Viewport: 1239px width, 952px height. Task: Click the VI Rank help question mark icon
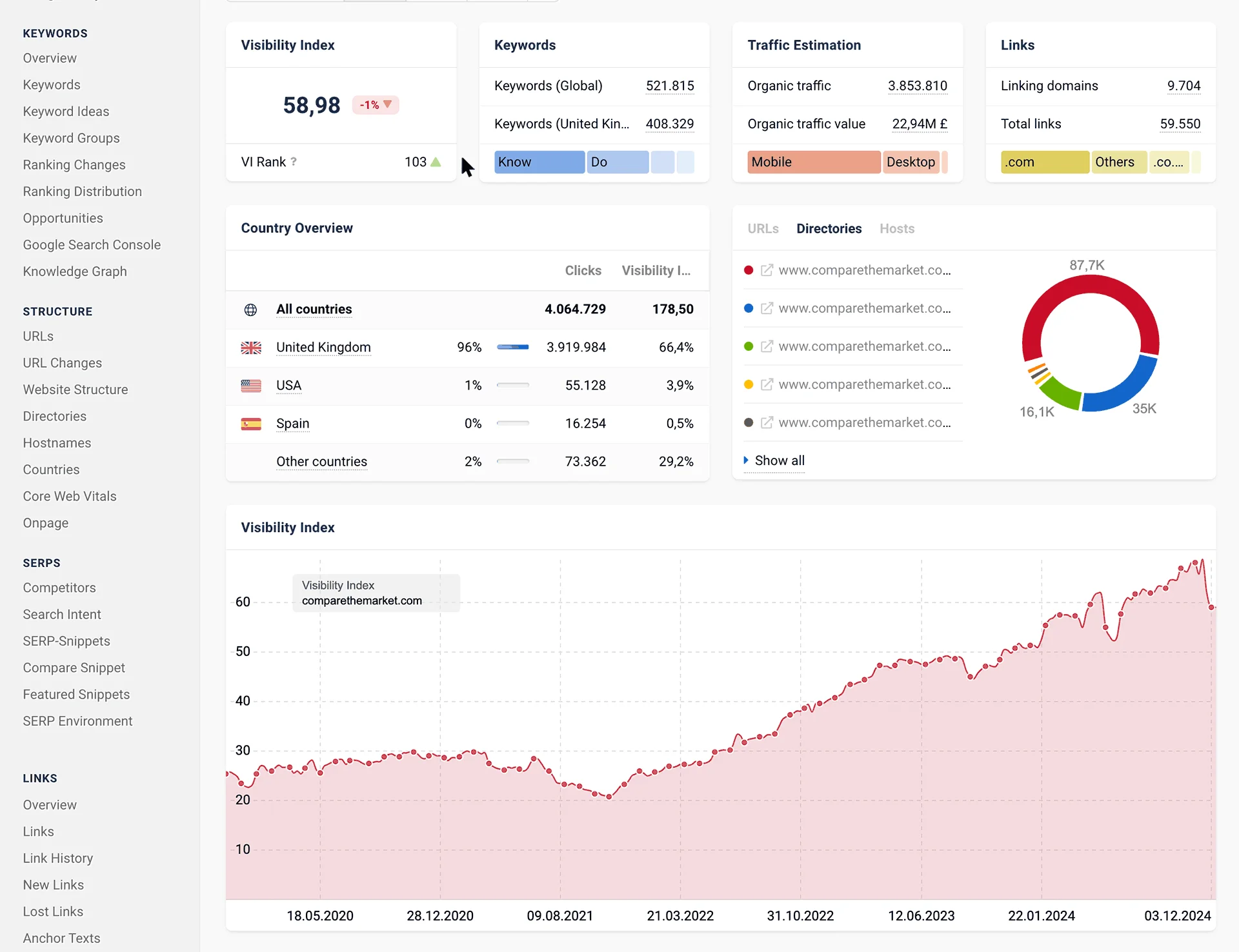(294, 162)
